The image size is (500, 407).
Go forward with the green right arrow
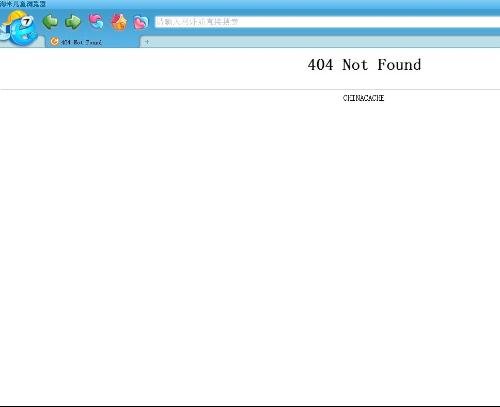coord(73,22)
